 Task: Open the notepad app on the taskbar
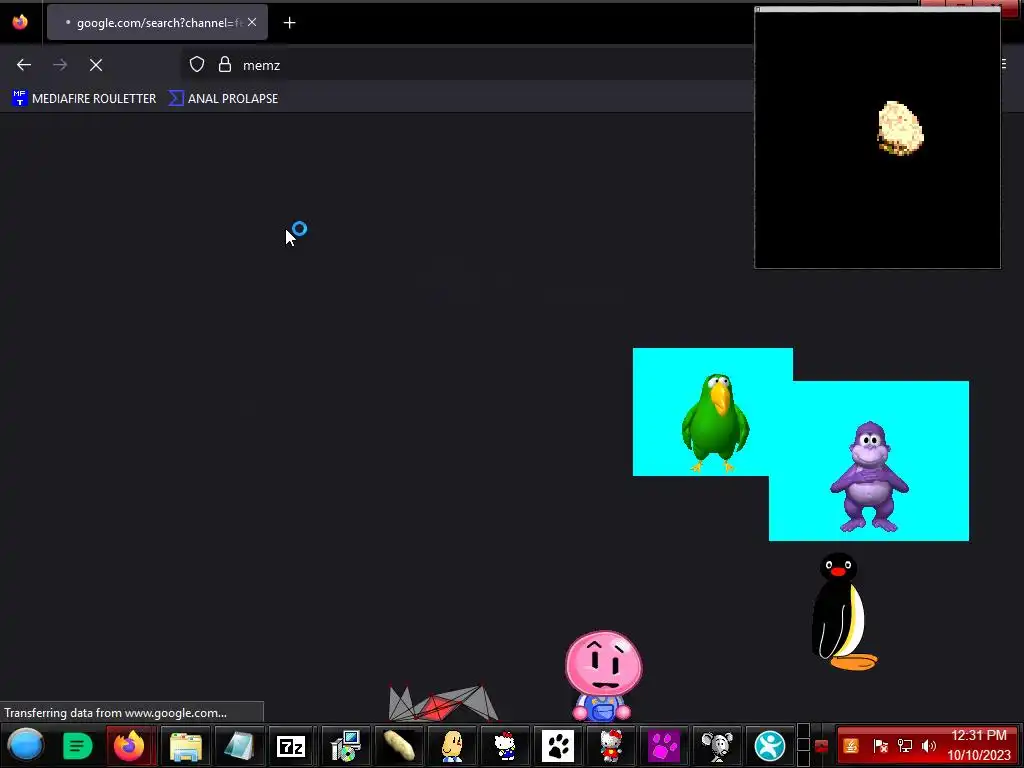tap(239, 745)
